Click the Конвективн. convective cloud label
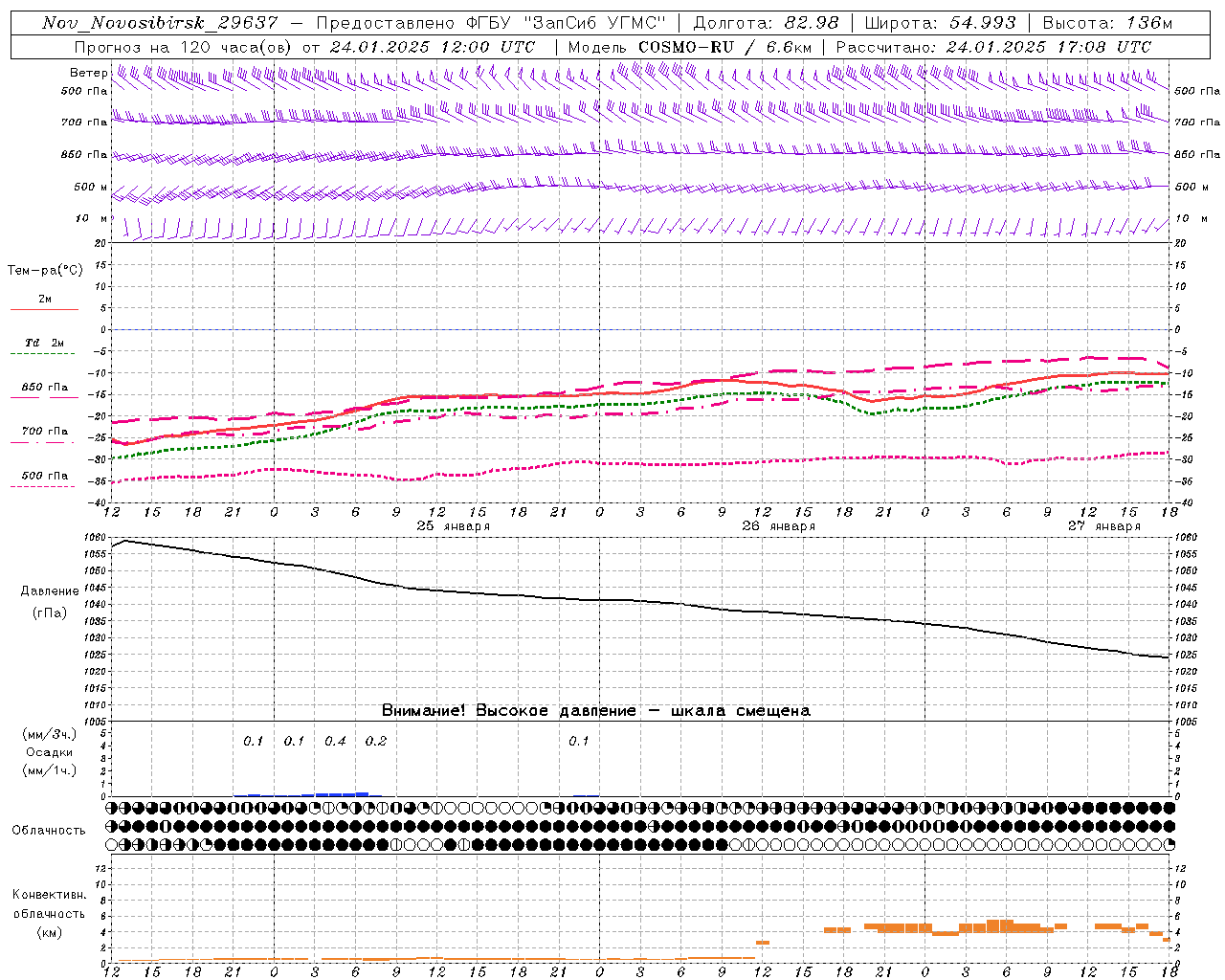Screen dimensions: 1225x980 click(50, 895)
